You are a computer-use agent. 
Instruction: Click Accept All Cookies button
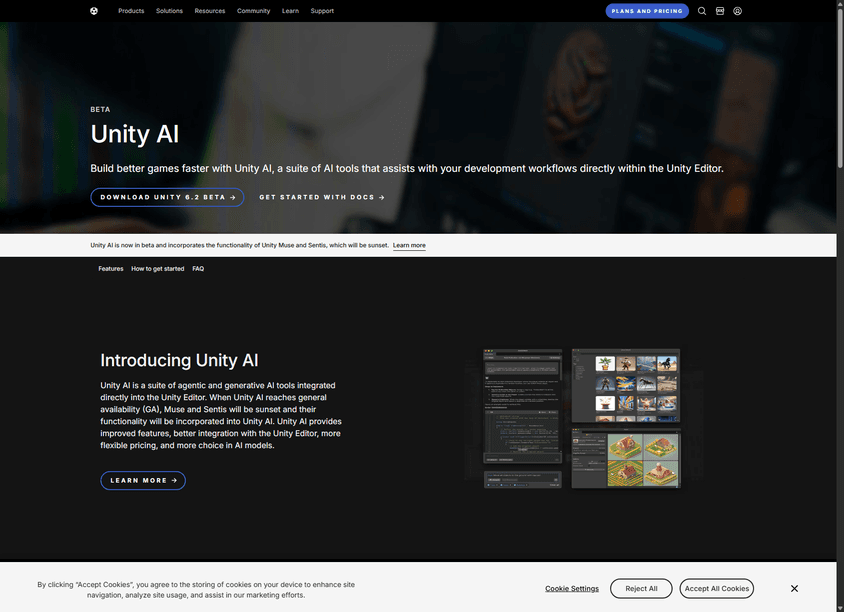(x=716, y=588)
